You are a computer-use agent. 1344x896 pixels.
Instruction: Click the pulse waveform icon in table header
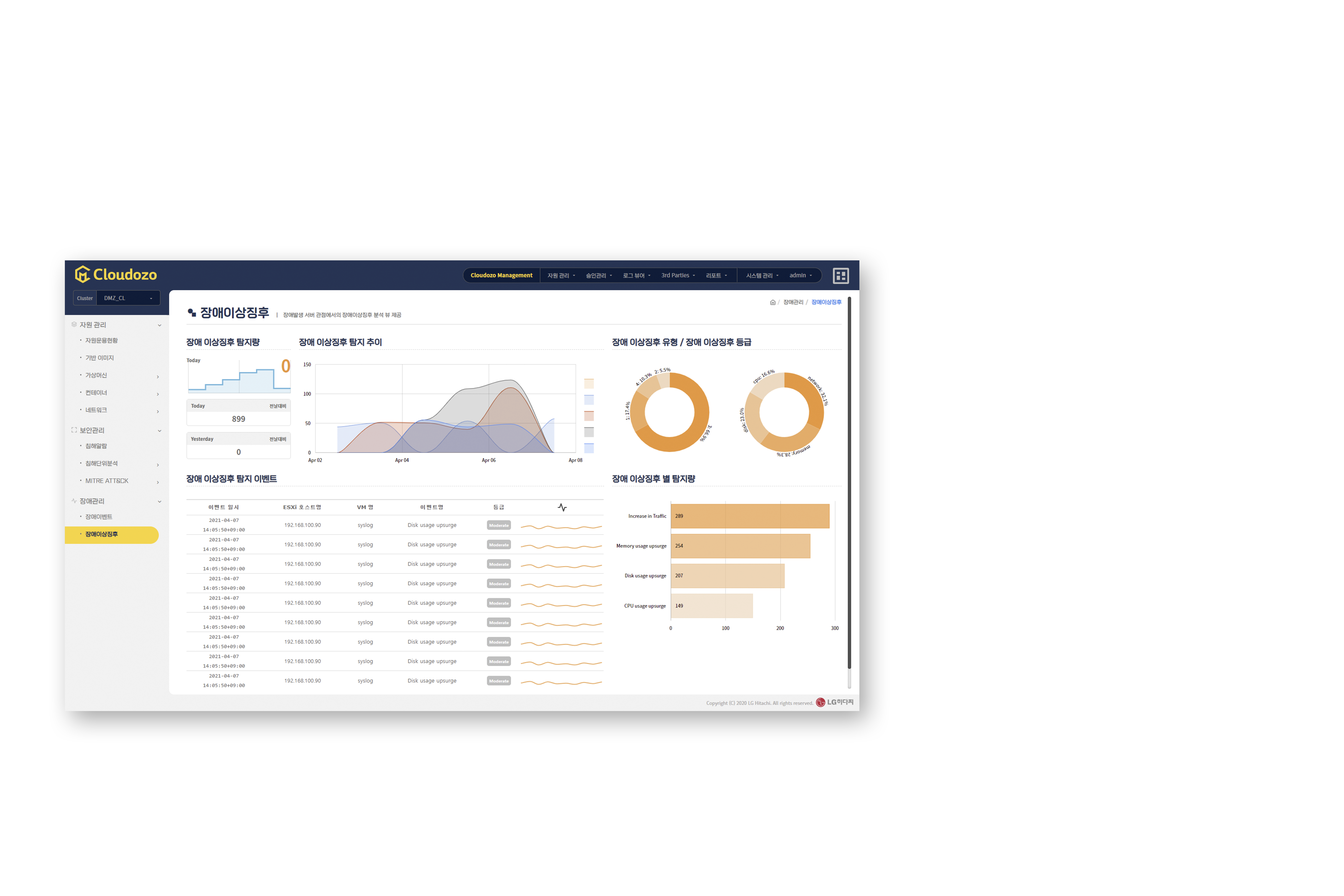562,507
